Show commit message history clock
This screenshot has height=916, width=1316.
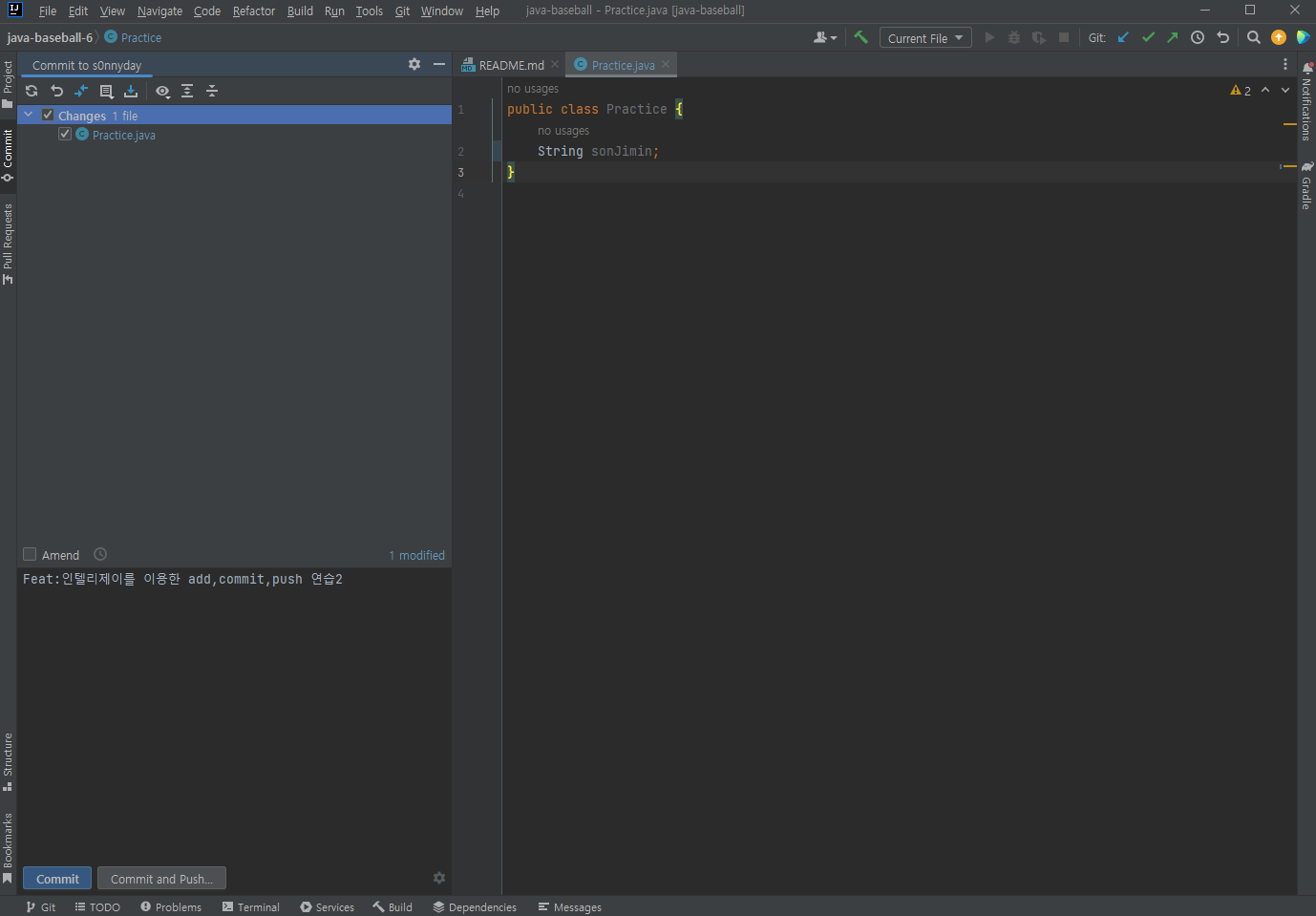coord(100,554)
